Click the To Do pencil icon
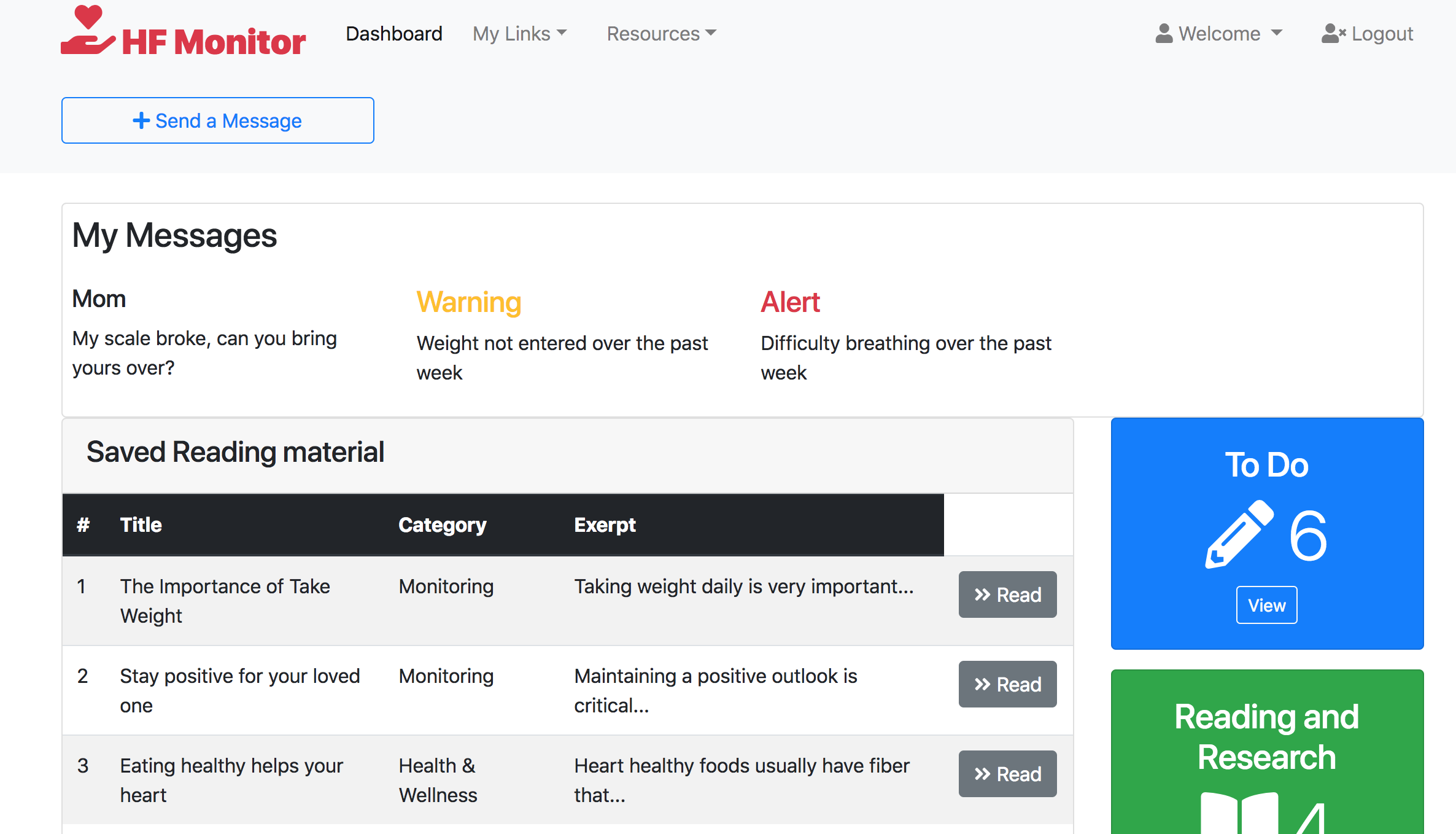 pos(1239,534)
